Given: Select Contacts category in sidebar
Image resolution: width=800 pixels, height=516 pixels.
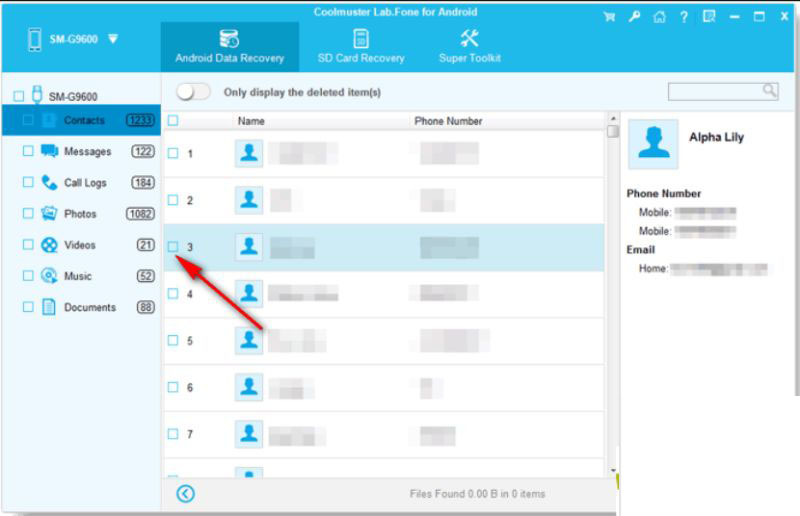Looking at the screenshot, I should [82, 120].
